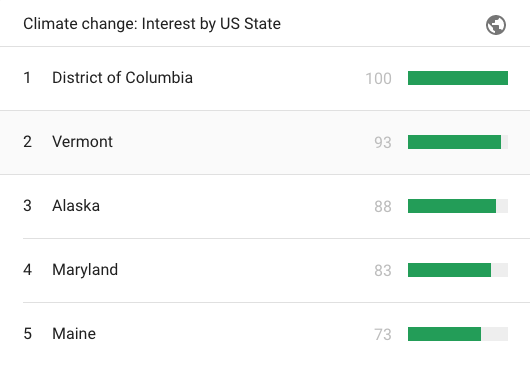
Task: Click Maine's green interest bar
Action: pyautogui.click(x=444, y=334)
